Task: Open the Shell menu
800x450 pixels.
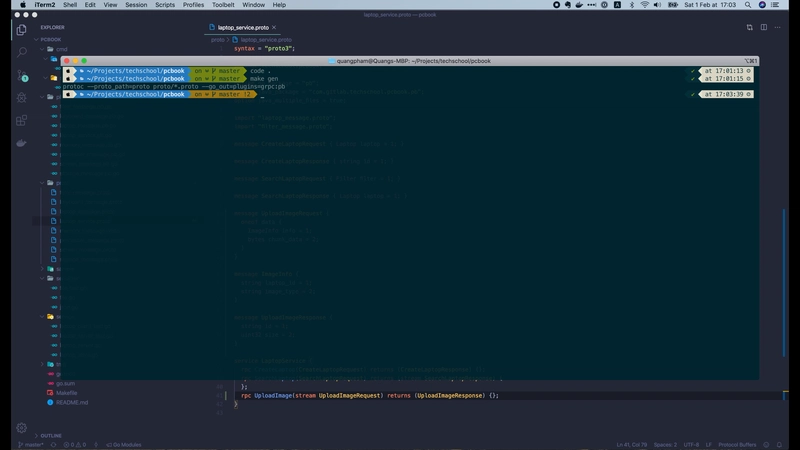Action: (70, 5)
